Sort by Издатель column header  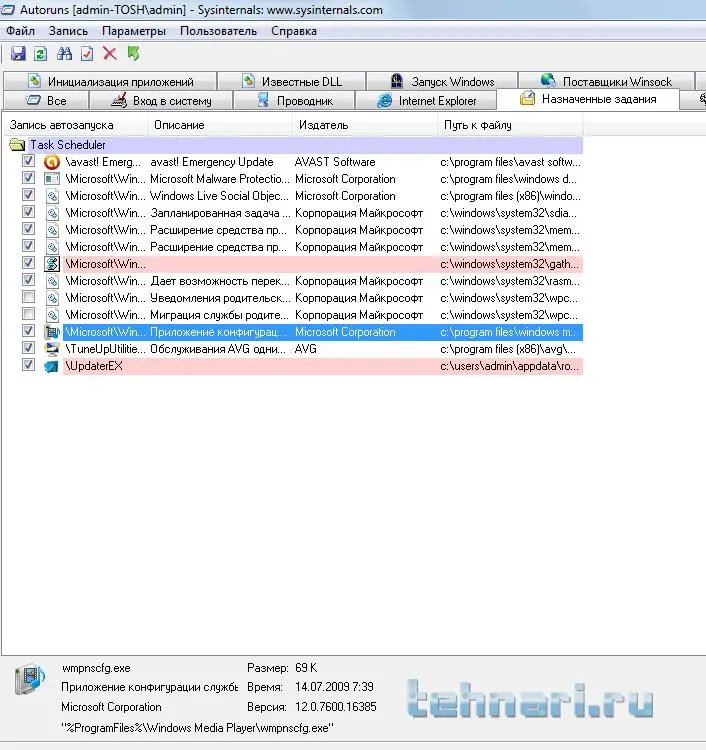coord(364,125)
